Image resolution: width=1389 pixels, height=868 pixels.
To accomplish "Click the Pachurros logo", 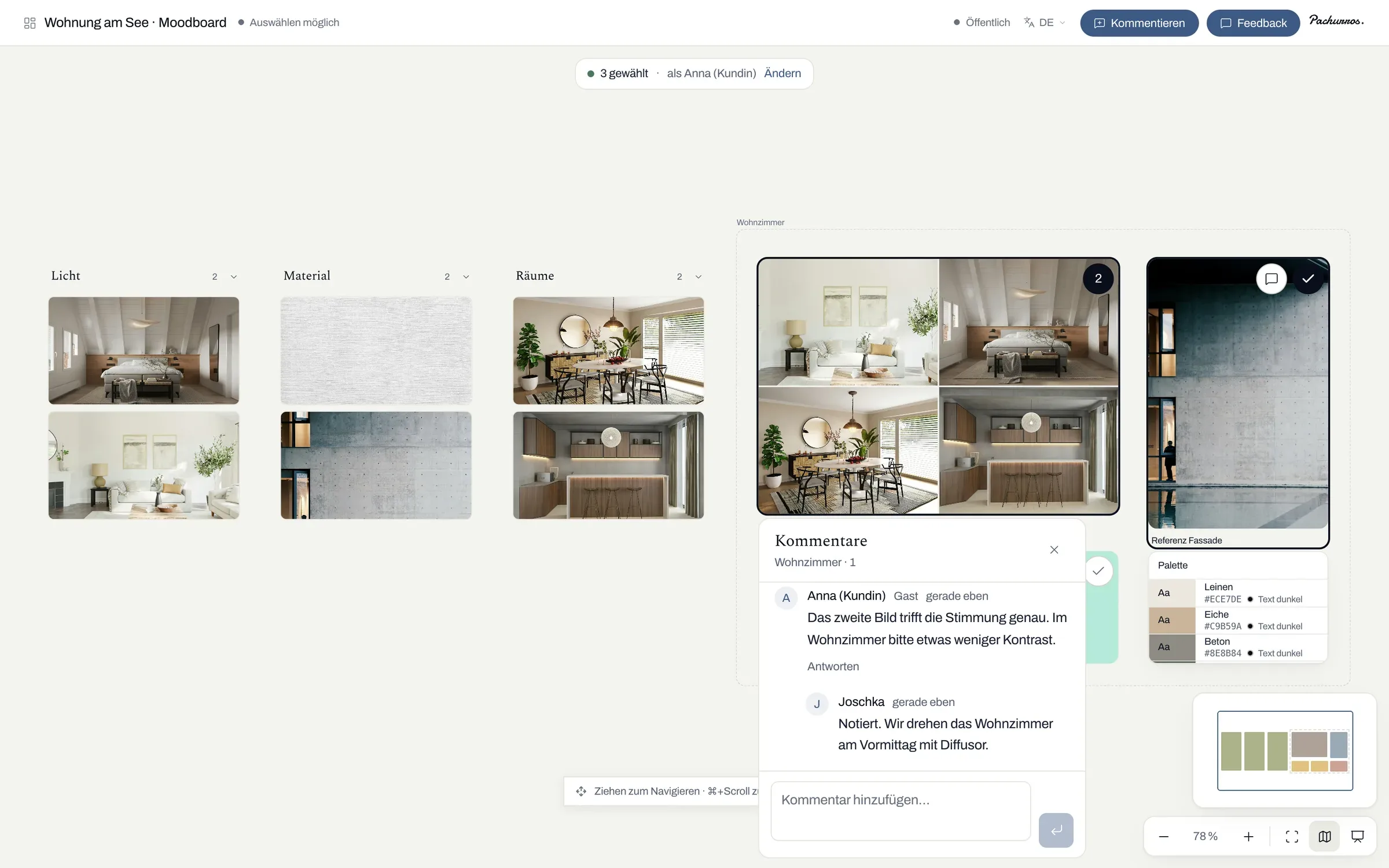I will point(1336,21).
